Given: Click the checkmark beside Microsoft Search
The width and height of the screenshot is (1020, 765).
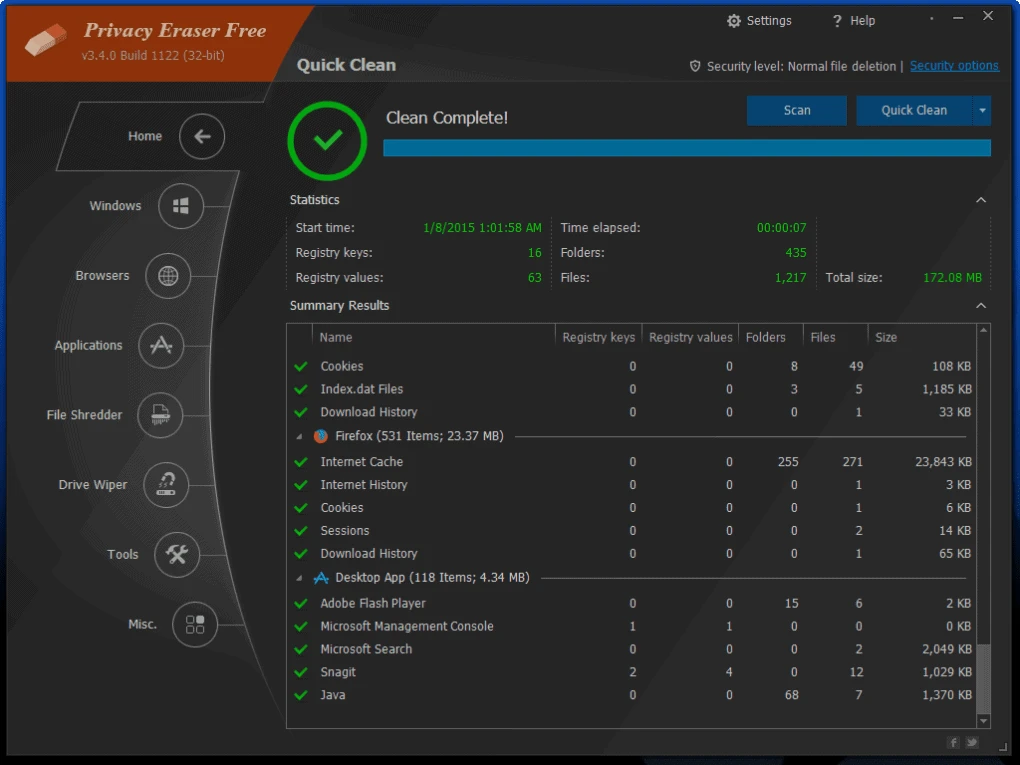Looking at the screenshot, I should 301,649.
